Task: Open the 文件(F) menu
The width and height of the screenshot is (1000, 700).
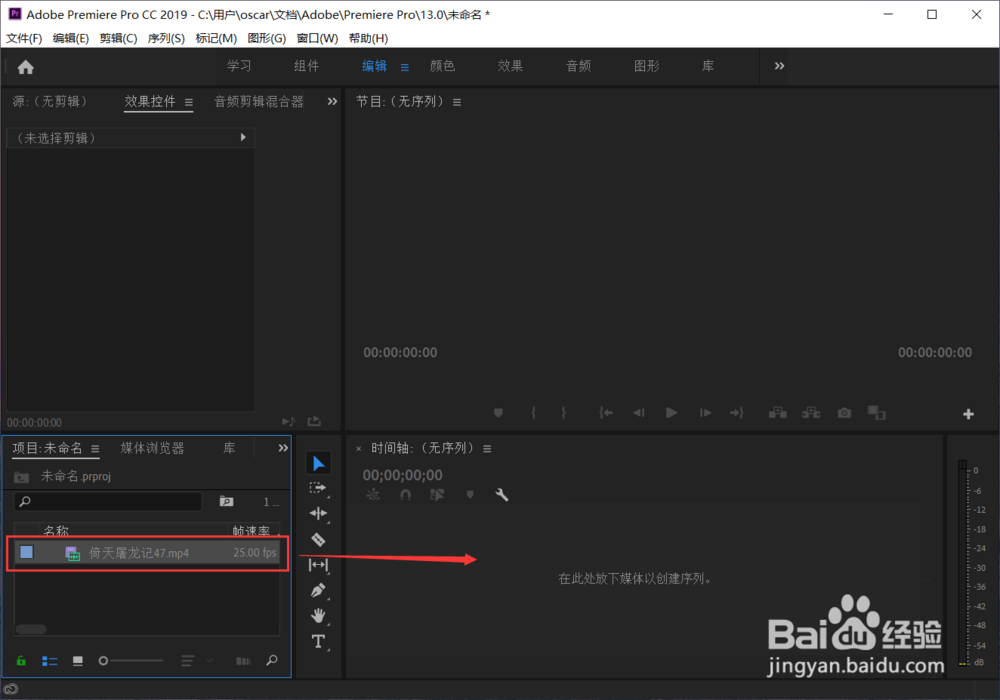Action: 24,38
